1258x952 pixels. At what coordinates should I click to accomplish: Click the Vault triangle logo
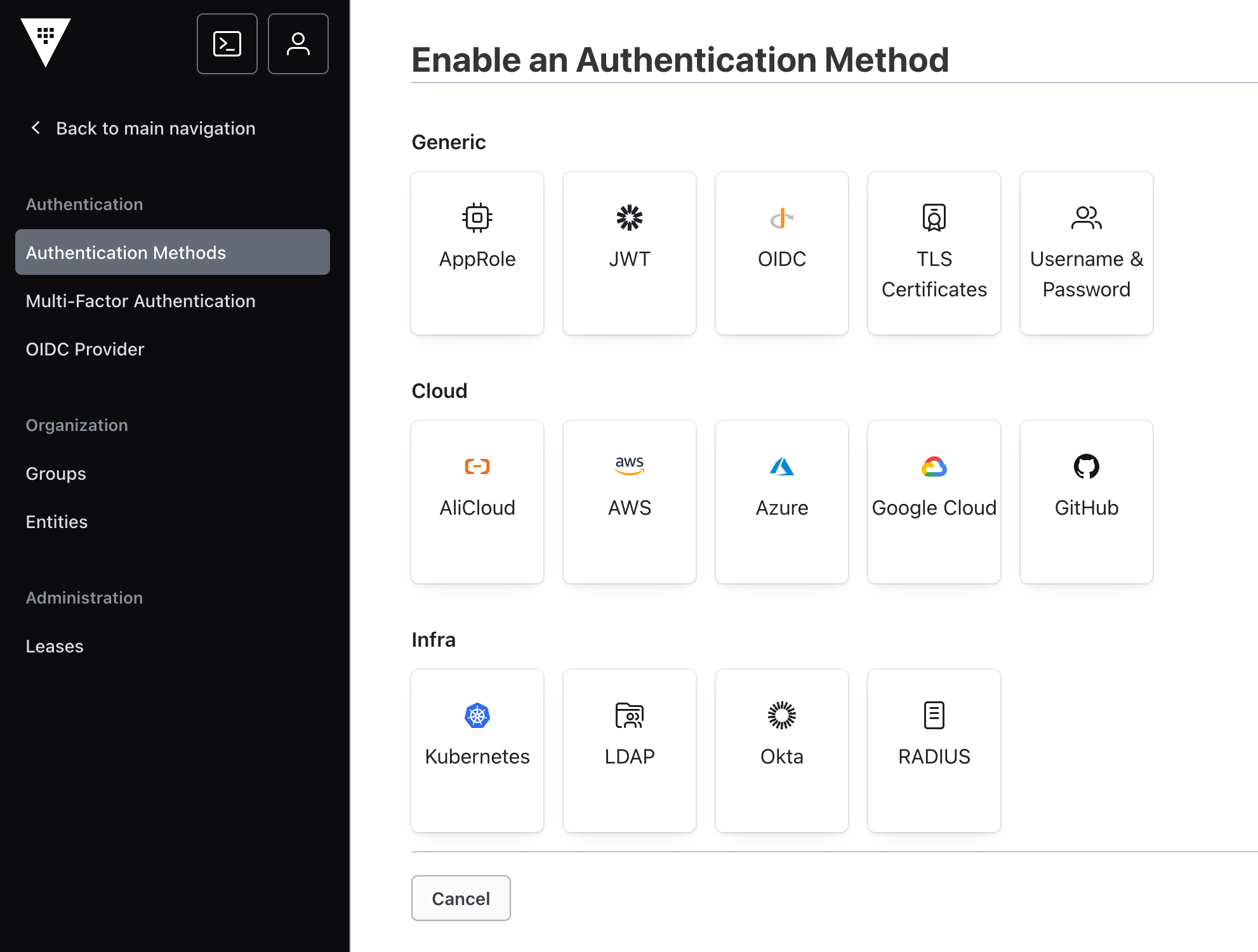pos(45,42)
